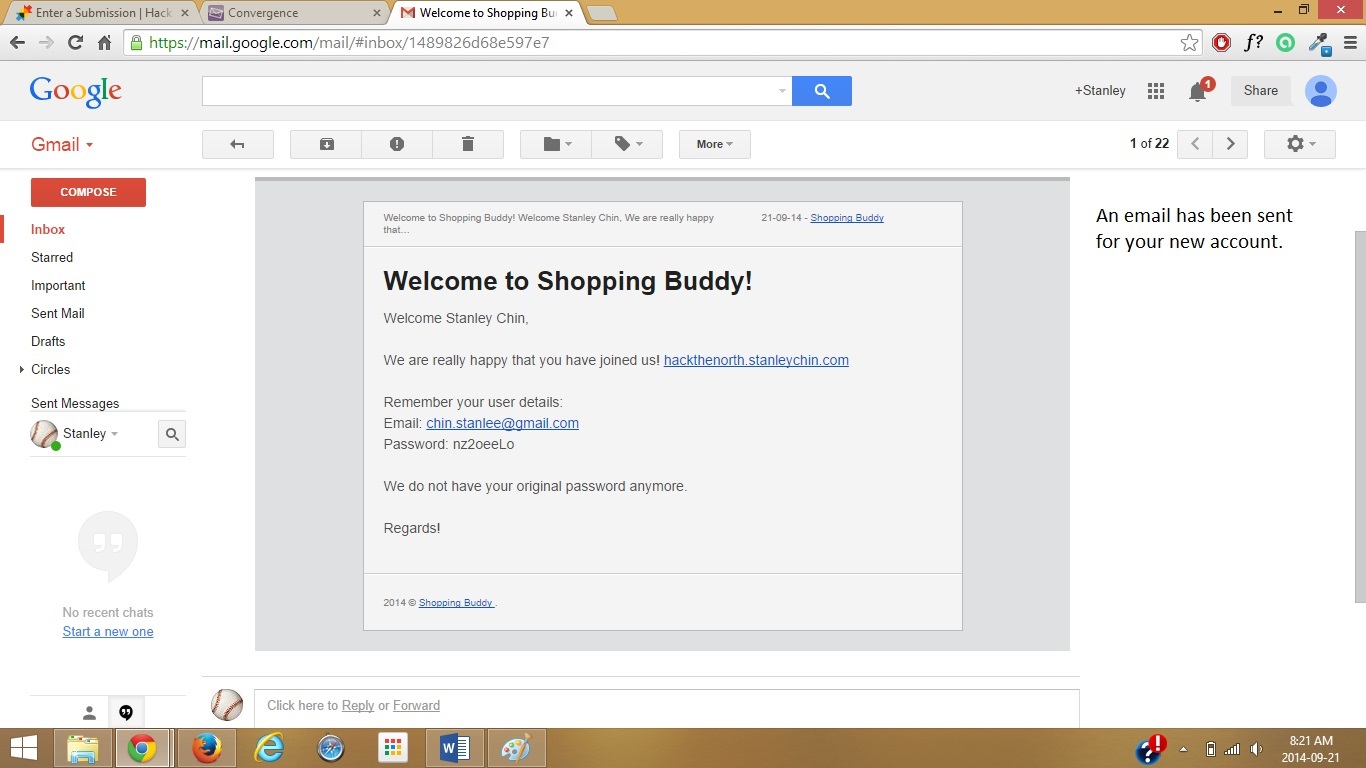1366x768 pixels.
Task: Show the newer email arrow
Action: point(1195,144)
